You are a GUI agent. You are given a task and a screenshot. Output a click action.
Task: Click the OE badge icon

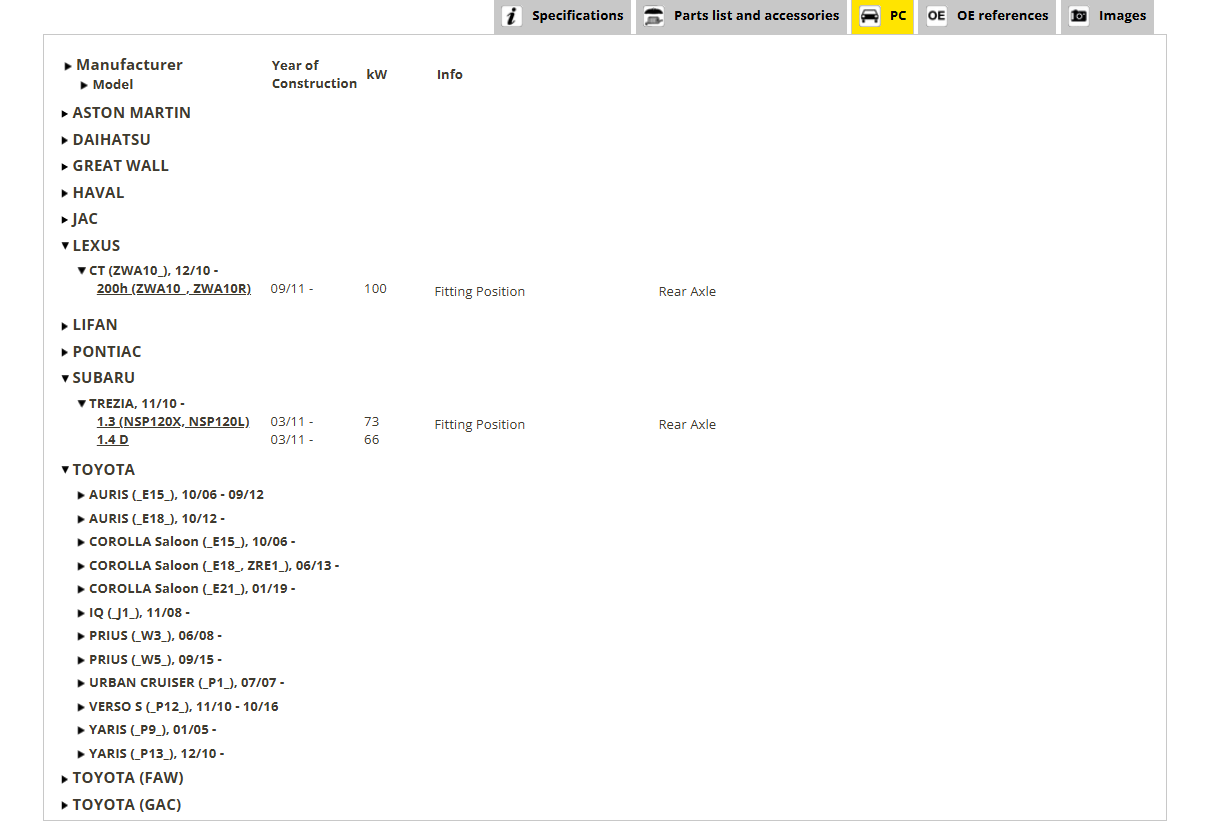tap(936, 16)
